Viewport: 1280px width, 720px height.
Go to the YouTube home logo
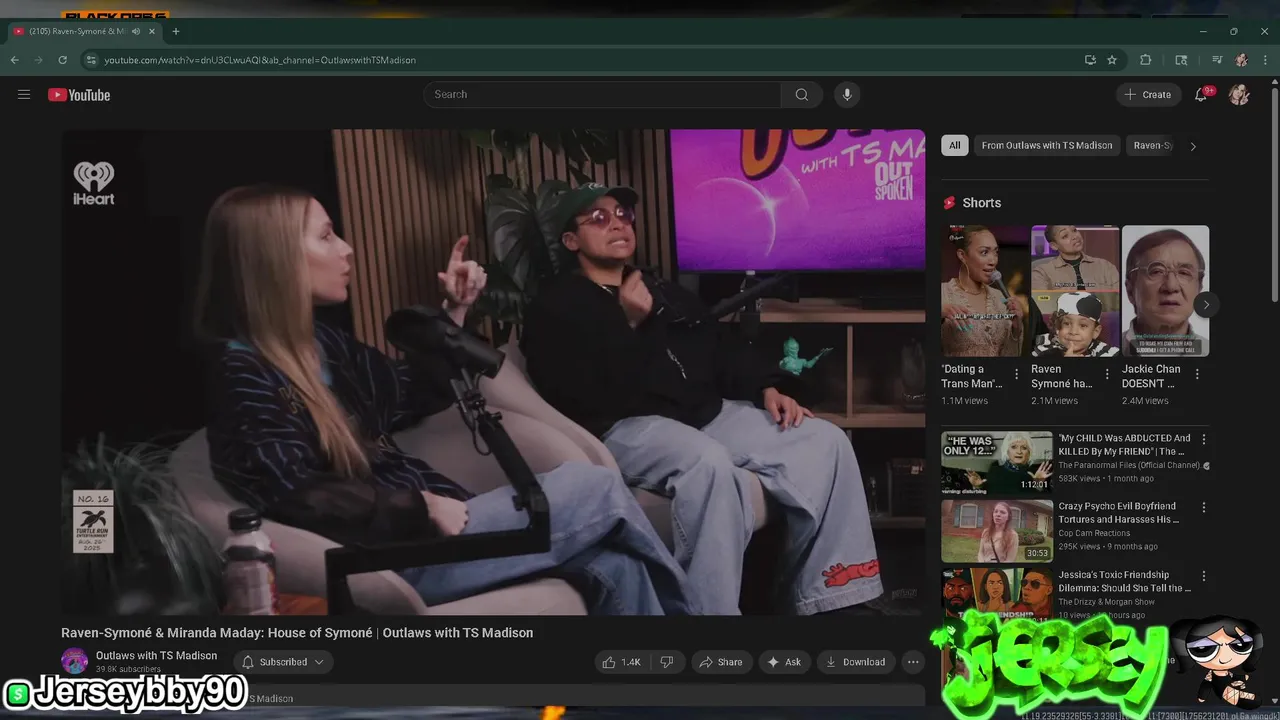click(x=79, y=95)
